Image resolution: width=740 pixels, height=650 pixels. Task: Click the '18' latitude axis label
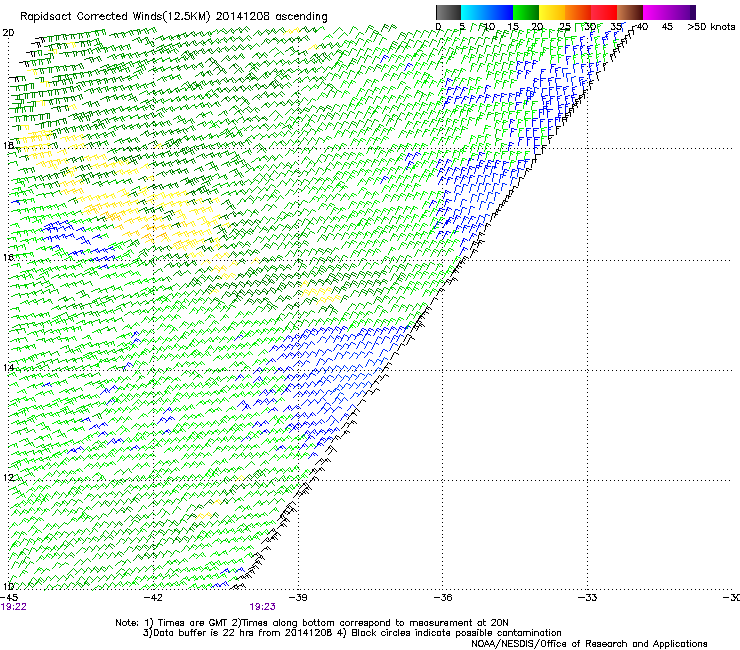click(8, 145)
